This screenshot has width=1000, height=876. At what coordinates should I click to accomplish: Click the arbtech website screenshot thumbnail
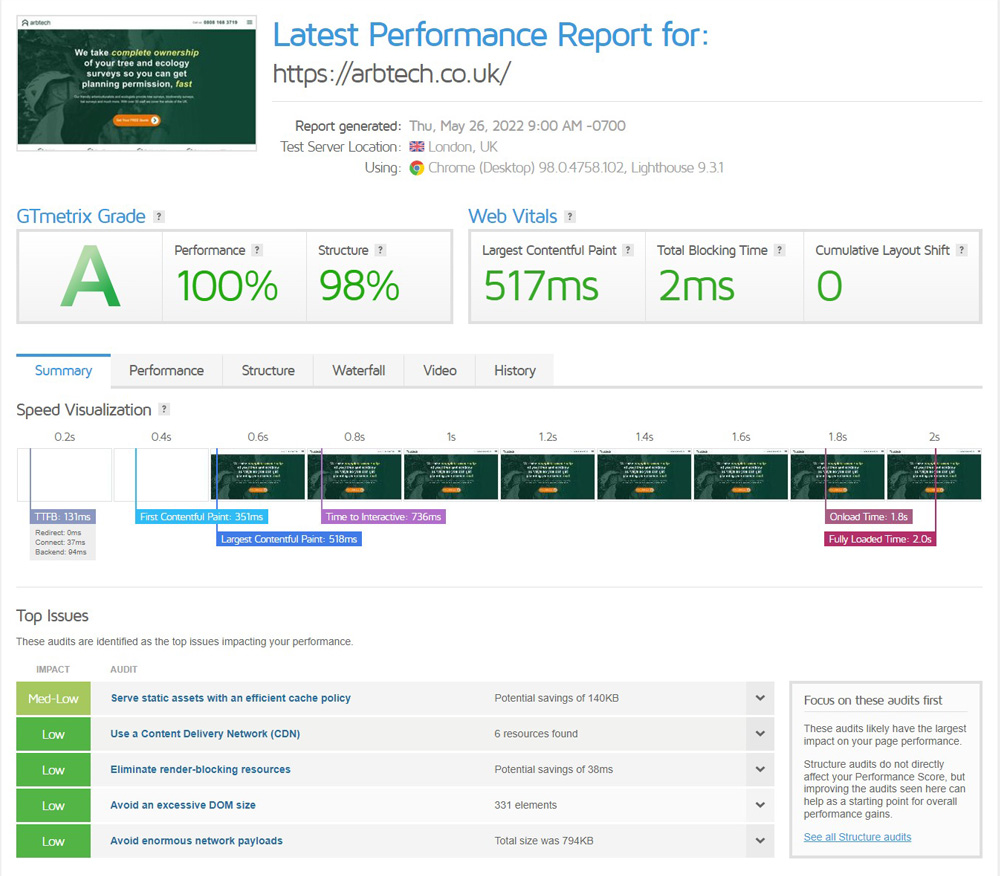[136, 84]
